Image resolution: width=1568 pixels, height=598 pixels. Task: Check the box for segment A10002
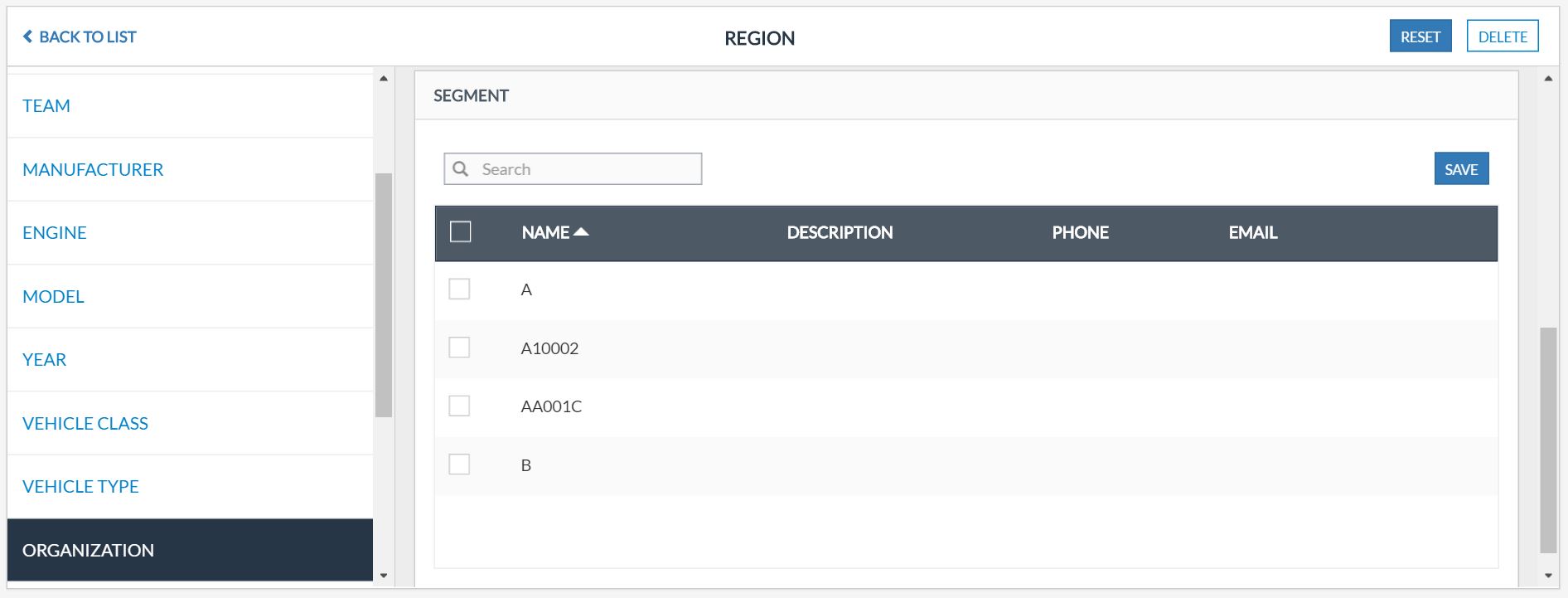point(459,348)
